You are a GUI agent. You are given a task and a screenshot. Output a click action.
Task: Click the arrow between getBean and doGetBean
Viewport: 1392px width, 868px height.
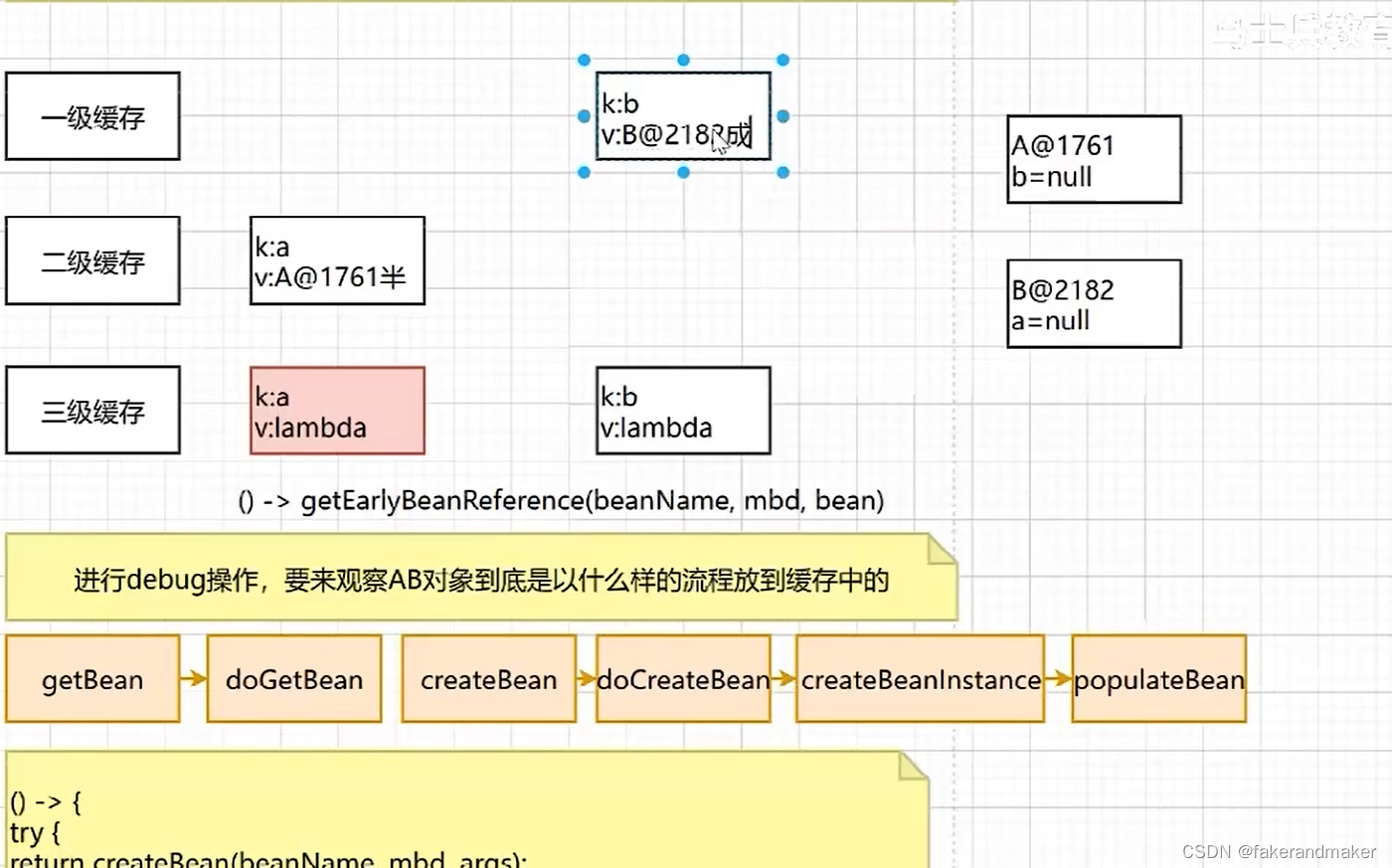pos(194,678)
